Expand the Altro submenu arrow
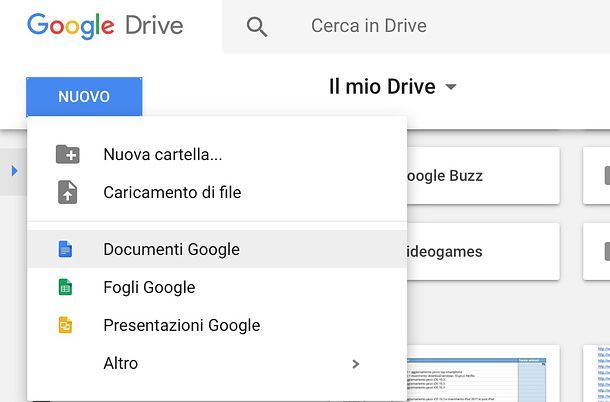Image resolution: width=610 pixels, height=402 pixels. click(355, 364)
